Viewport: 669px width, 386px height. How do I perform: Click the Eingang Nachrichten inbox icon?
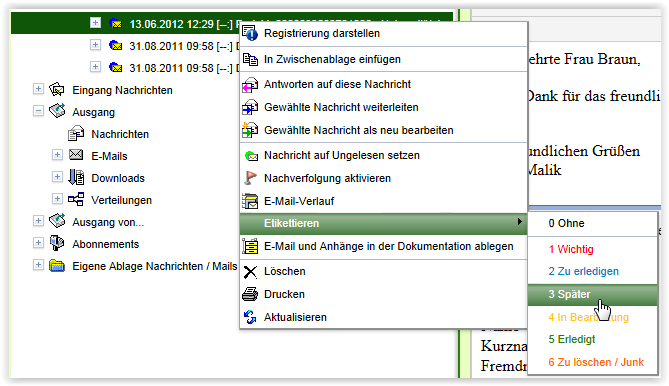click(57, 90)
